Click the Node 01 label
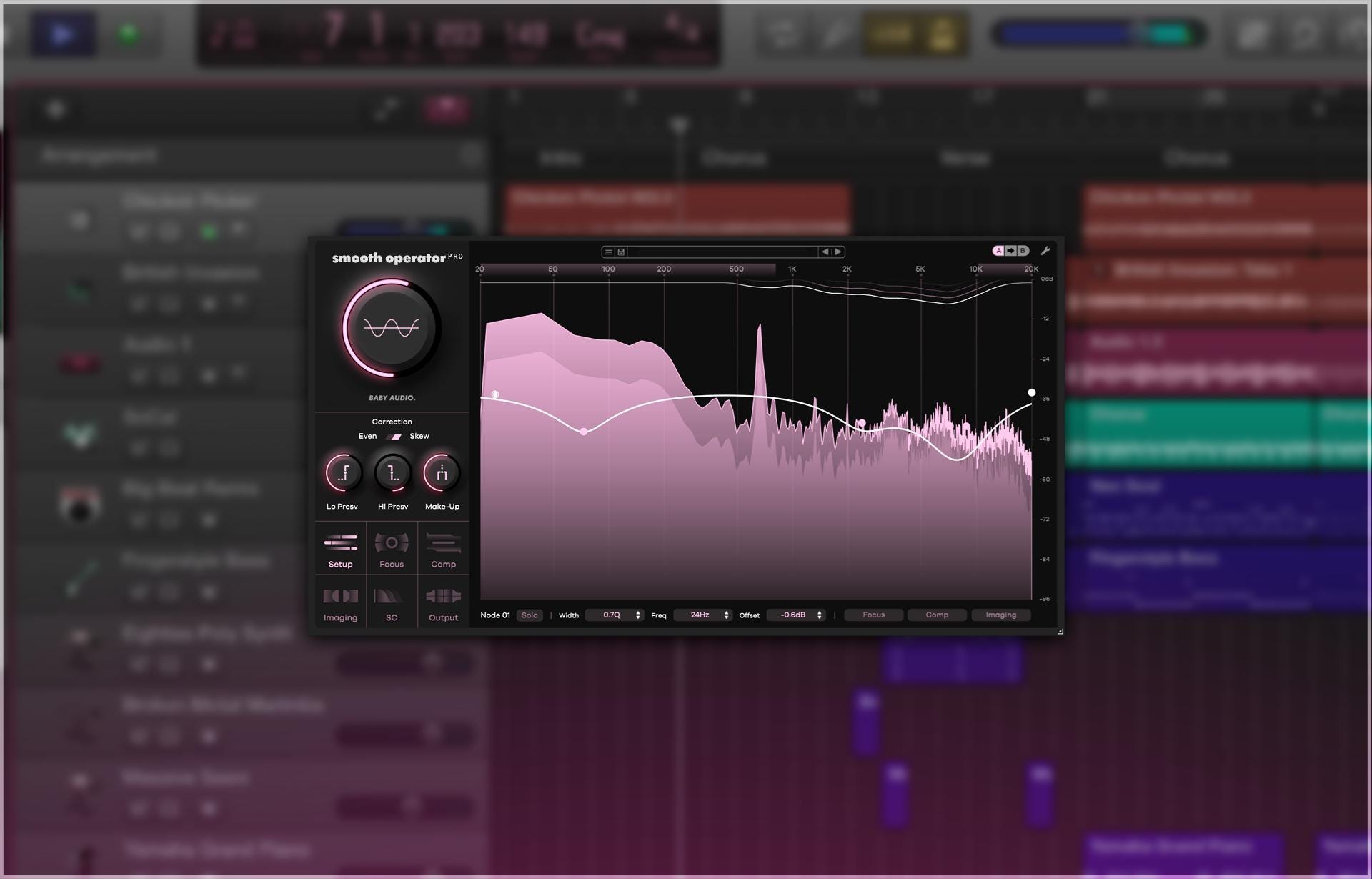 coord(495,615)
